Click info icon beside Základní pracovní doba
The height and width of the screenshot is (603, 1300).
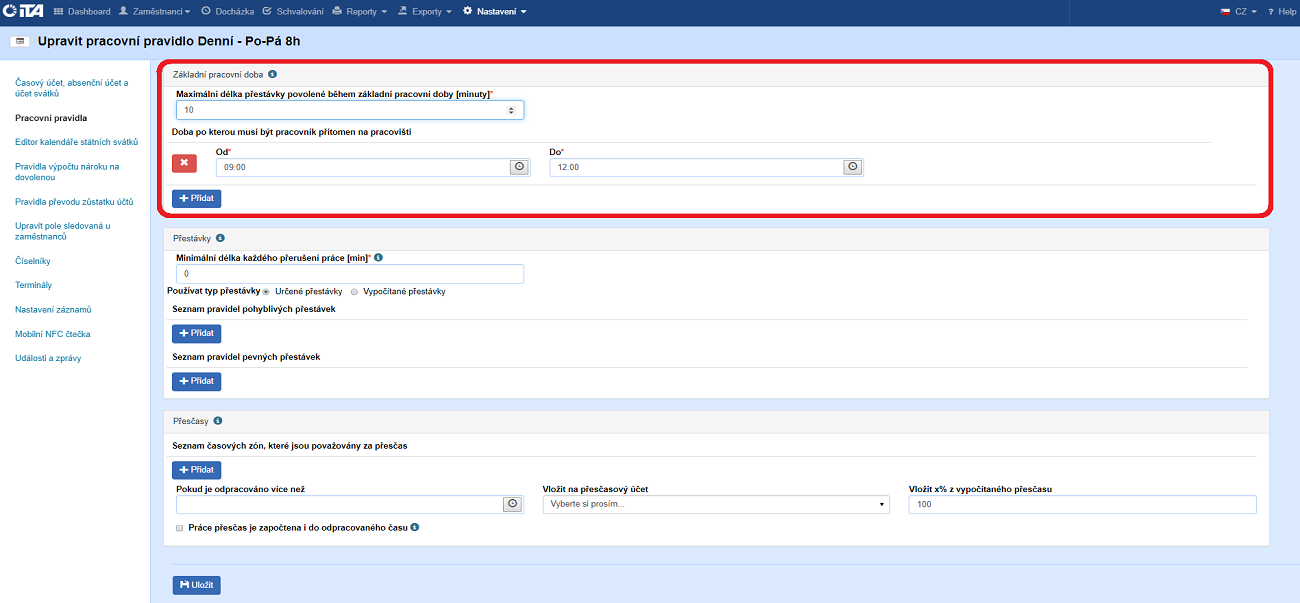pyautogui.click(x=273, y=74)
